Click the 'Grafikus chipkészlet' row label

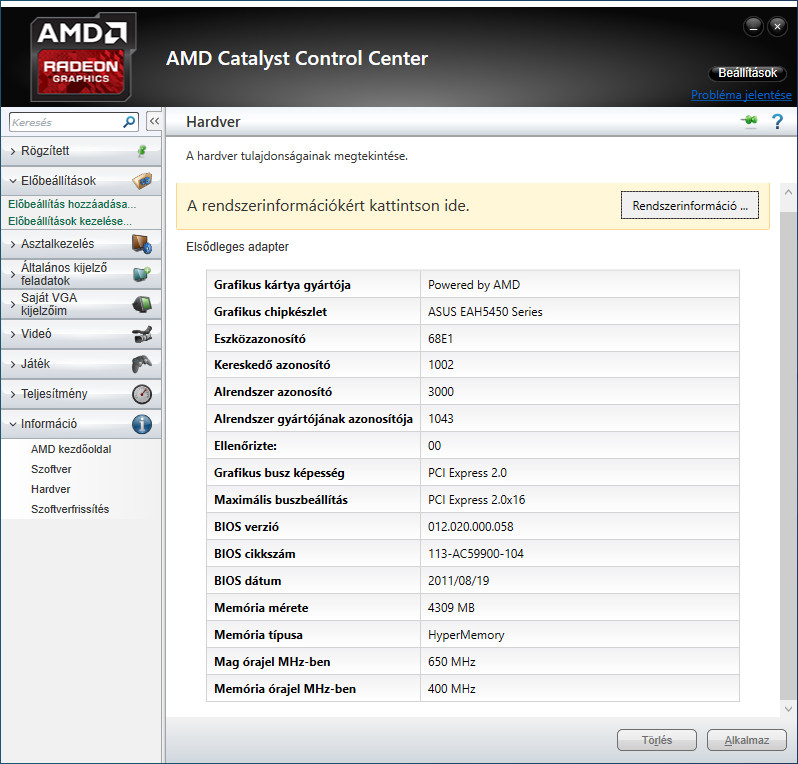(x=270, y=312)
